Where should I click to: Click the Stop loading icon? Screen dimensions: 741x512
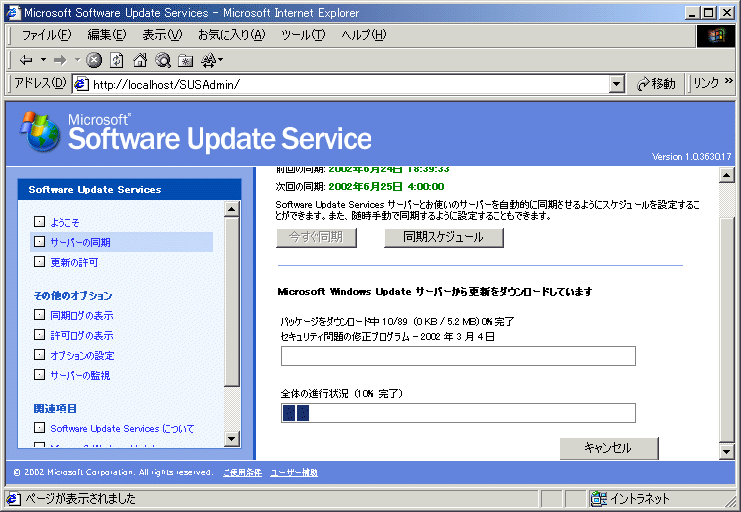(x=94, y=60)
